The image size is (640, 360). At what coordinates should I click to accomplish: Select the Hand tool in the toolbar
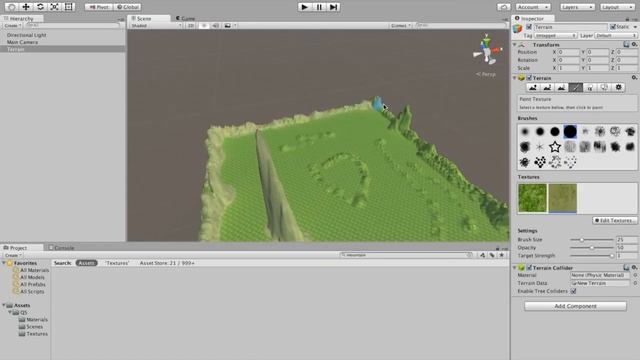[11, 7]
